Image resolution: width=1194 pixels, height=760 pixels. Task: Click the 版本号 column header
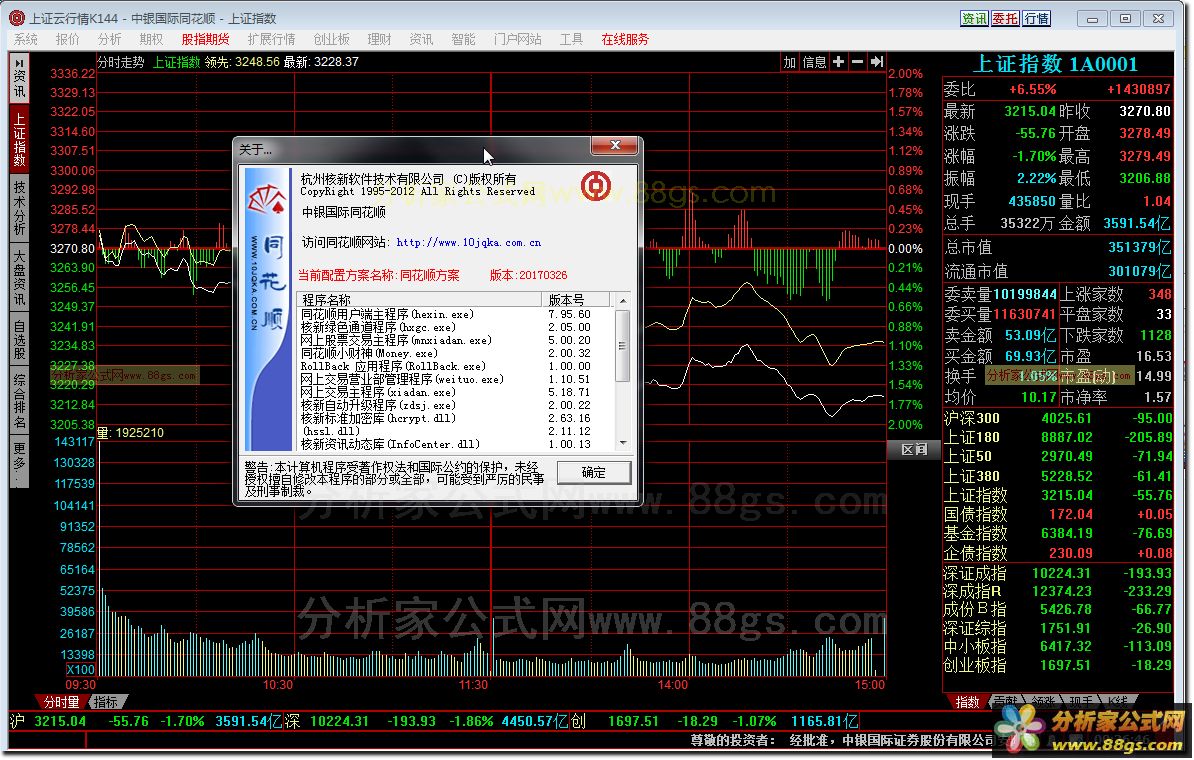[576, 300]
